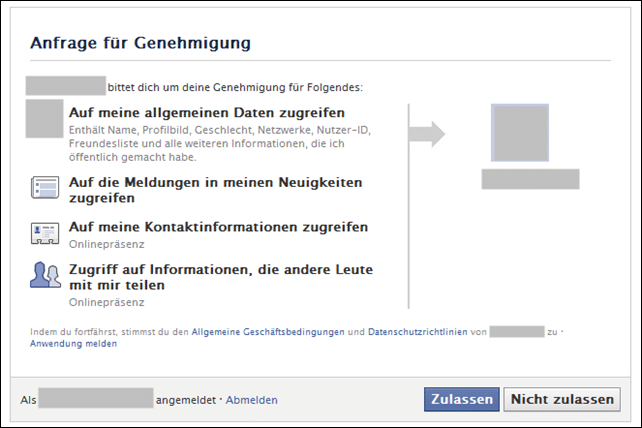Click the redacted app name under thumbnail
Screen dimensions: 642x428
click(x=530, y=179)
